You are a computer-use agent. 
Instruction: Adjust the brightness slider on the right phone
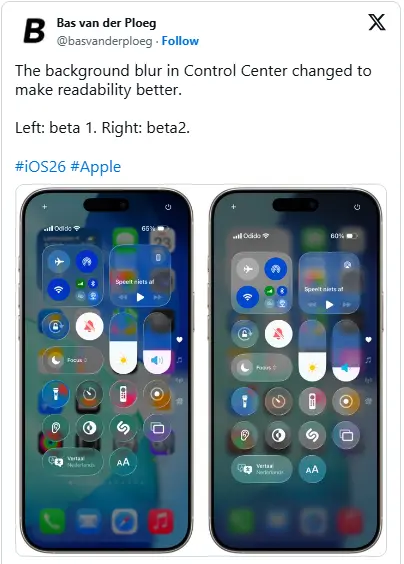point(312,351)
